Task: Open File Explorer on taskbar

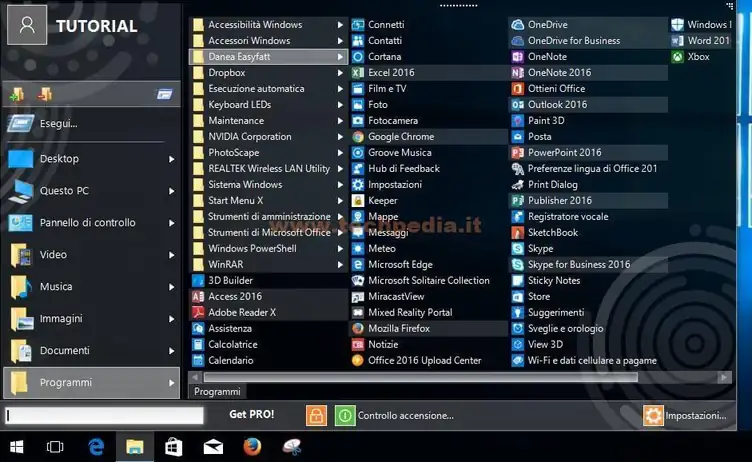Action: (x=135, y=447)
